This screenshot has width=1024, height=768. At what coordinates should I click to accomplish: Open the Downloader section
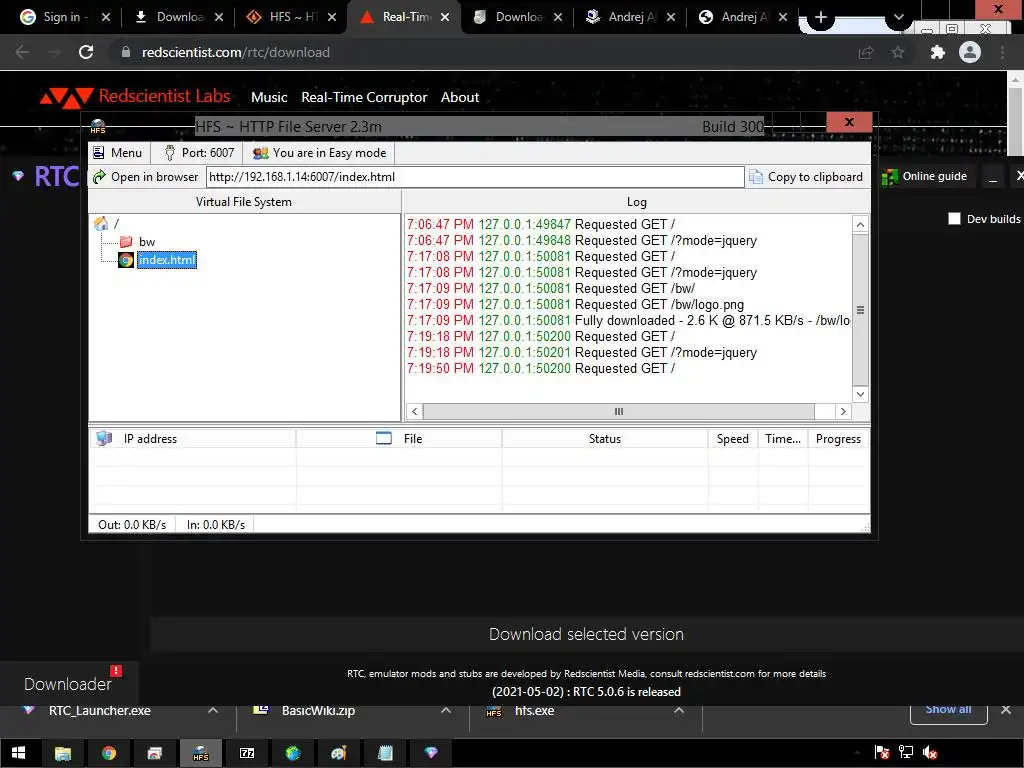pyautogui.click(x=68, y=684)
